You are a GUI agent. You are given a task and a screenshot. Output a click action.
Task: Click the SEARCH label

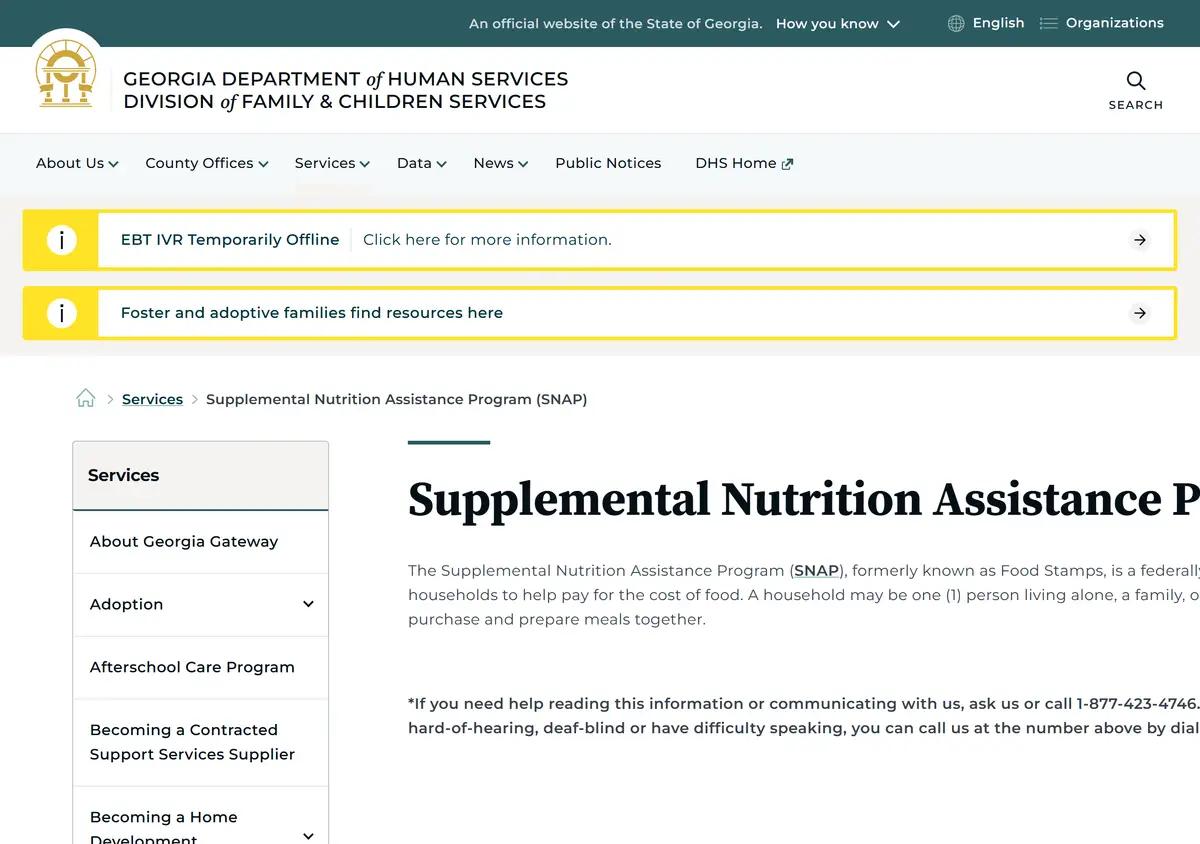tap(1136, 105)
